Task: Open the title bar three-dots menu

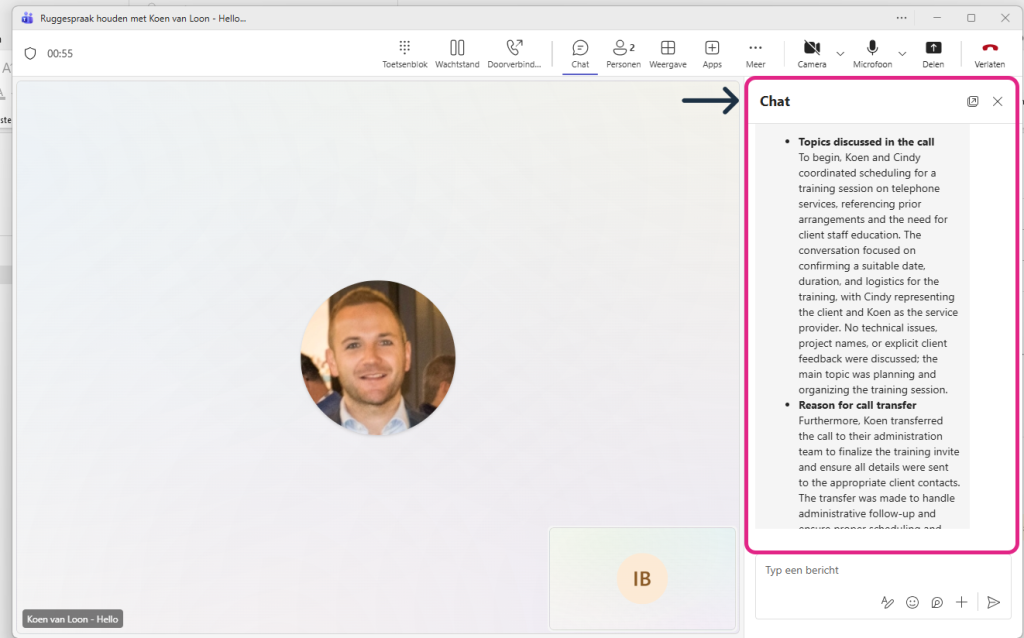Action: pyautogui.click(x=901, y=18)
